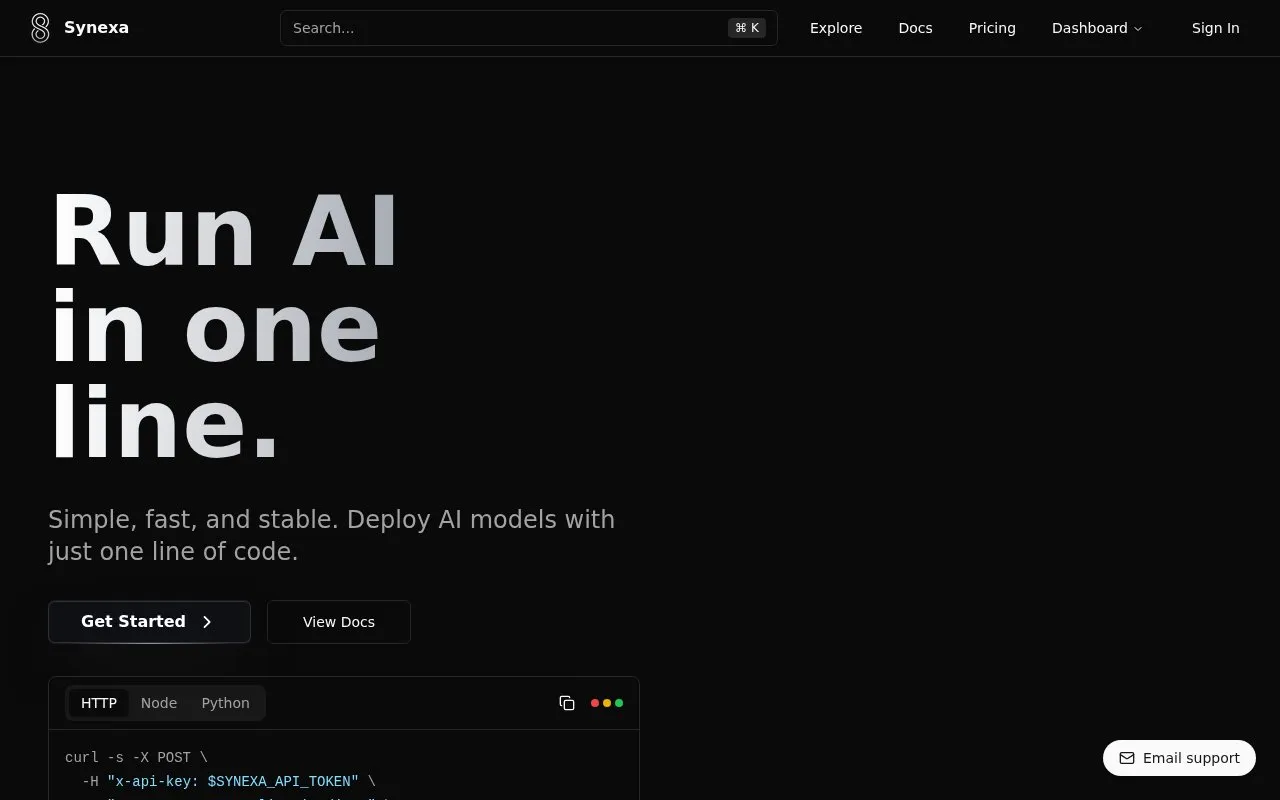Click the Sign In link
1280x800 pixels.
click(1215, 28)
